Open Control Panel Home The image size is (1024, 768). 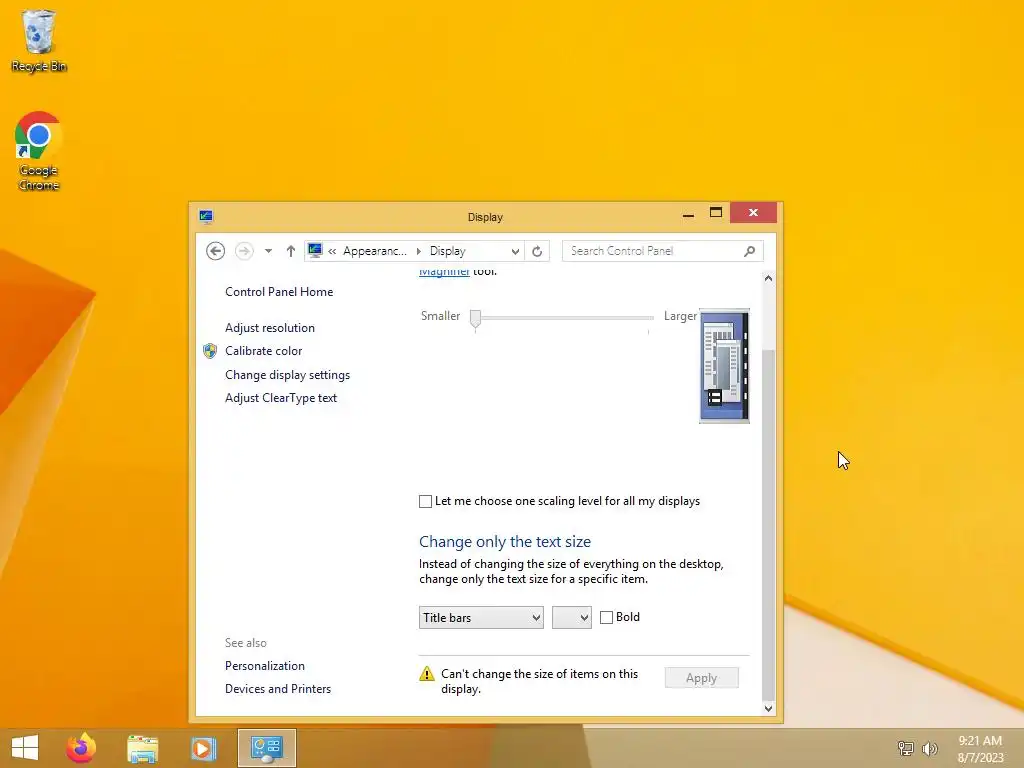point(279,292)
